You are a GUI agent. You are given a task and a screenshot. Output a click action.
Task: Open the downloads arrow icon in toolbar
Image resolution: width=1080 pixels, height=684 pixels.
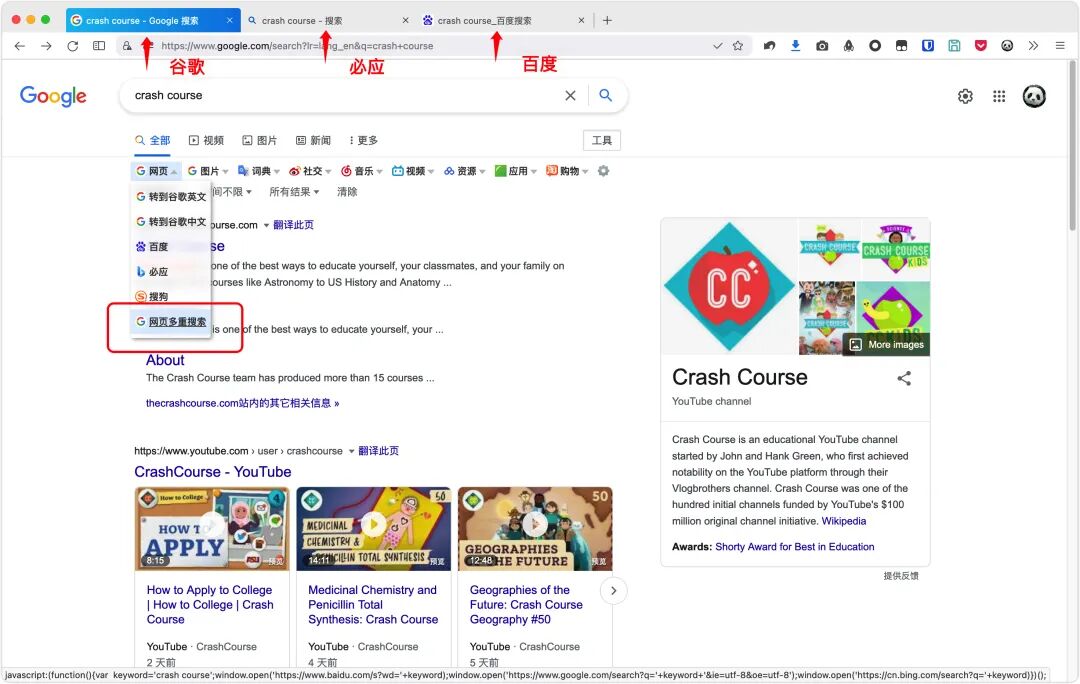[796, 46]
